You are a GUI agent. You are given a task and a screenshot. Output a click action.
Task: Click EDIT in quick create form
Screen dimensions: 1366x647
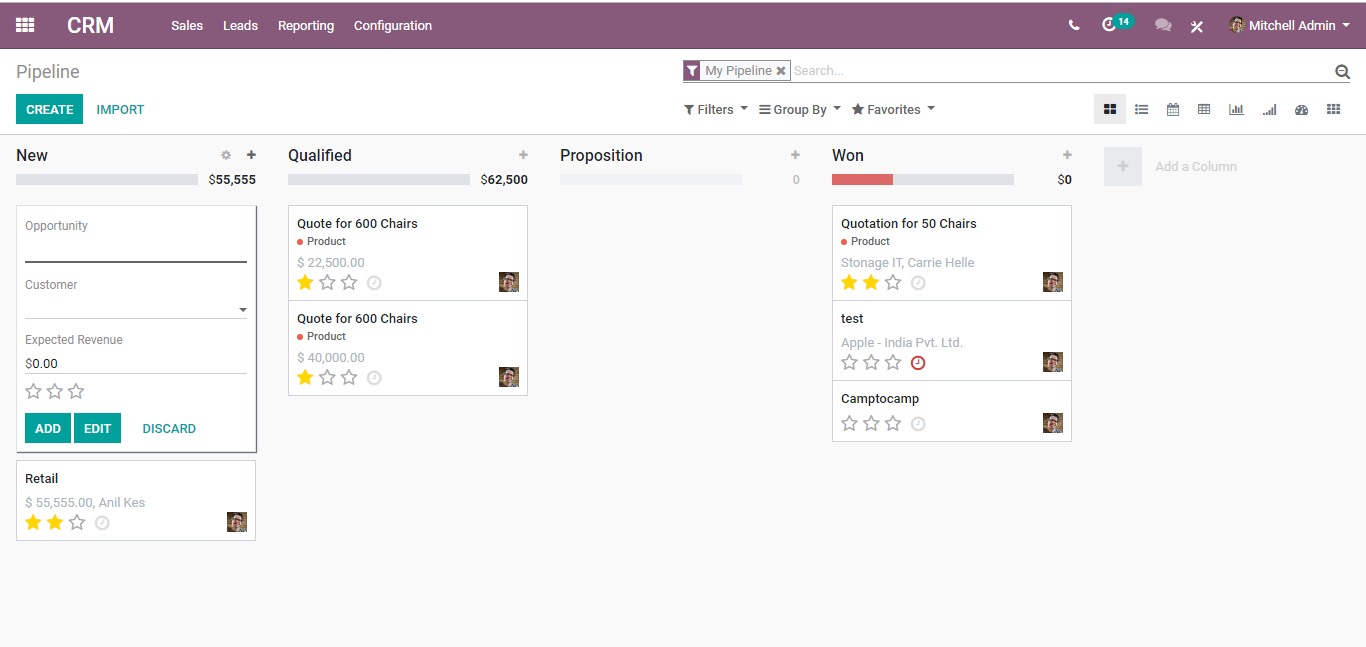tap(97, 428)
